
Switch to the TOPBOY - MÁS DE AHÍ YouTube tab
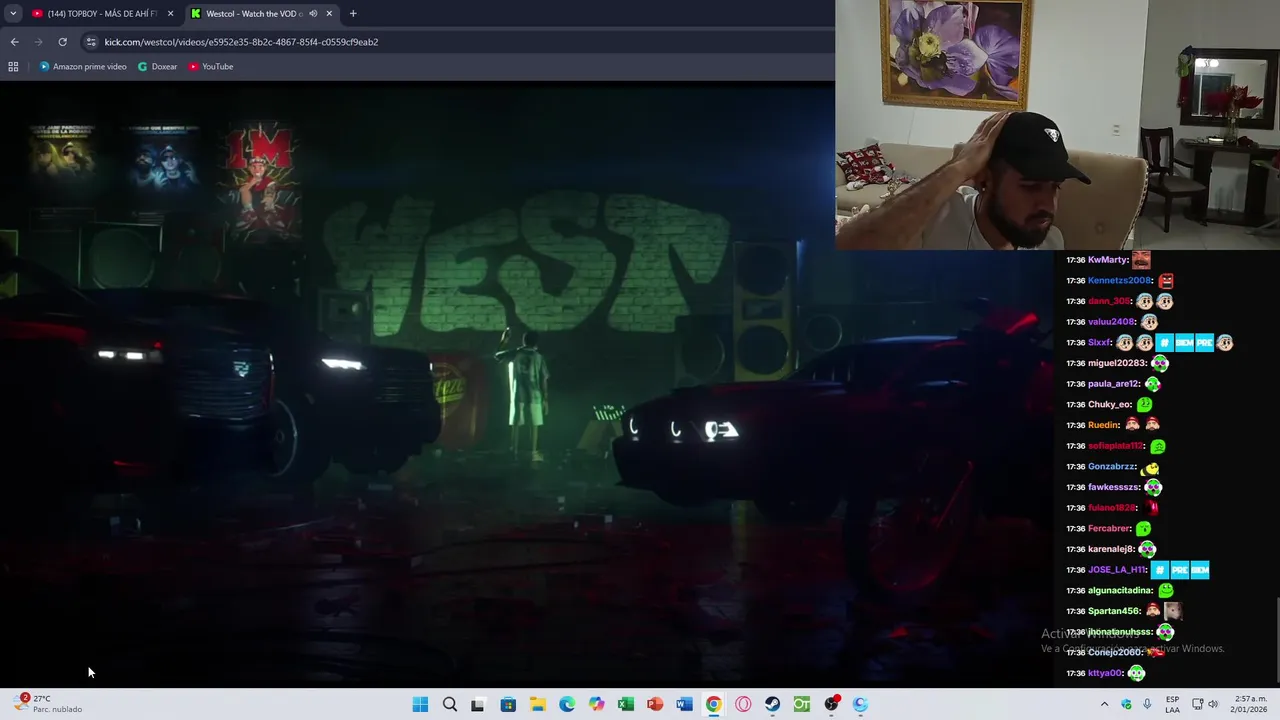tap(100, 13)
